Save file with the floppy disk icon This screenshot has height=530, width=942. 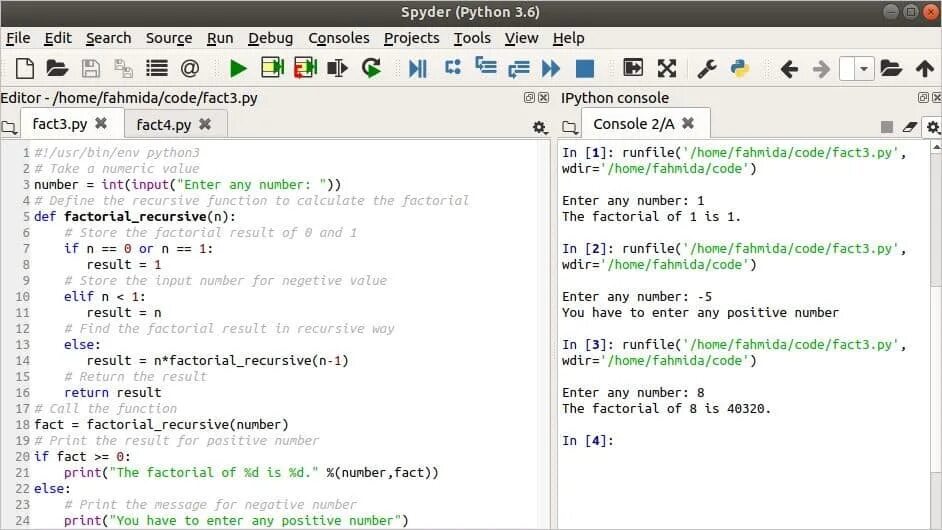point(91,69)
